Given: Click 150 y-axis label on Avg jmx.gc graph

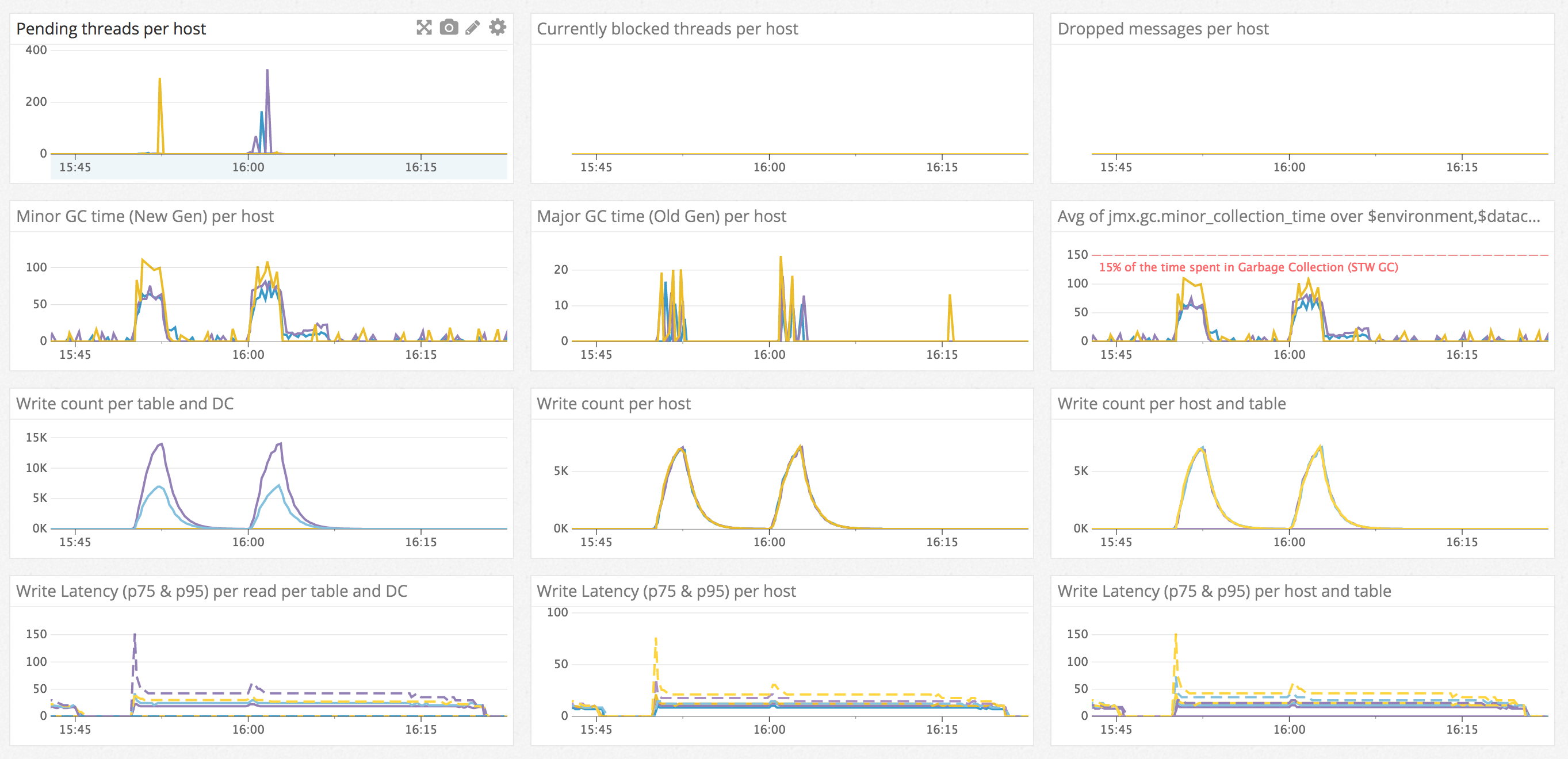Looking at the screenshot, I should tap(1077, 255).
